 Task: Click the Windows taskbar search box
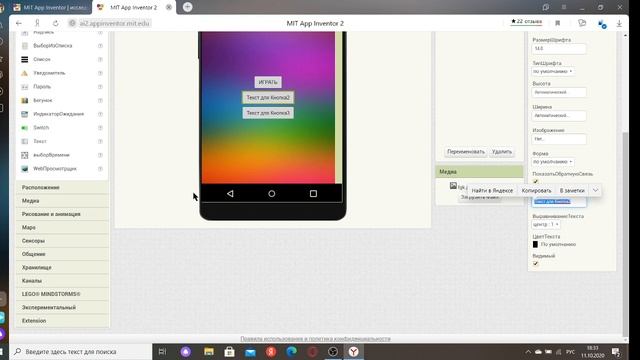(x=82, y=351)
